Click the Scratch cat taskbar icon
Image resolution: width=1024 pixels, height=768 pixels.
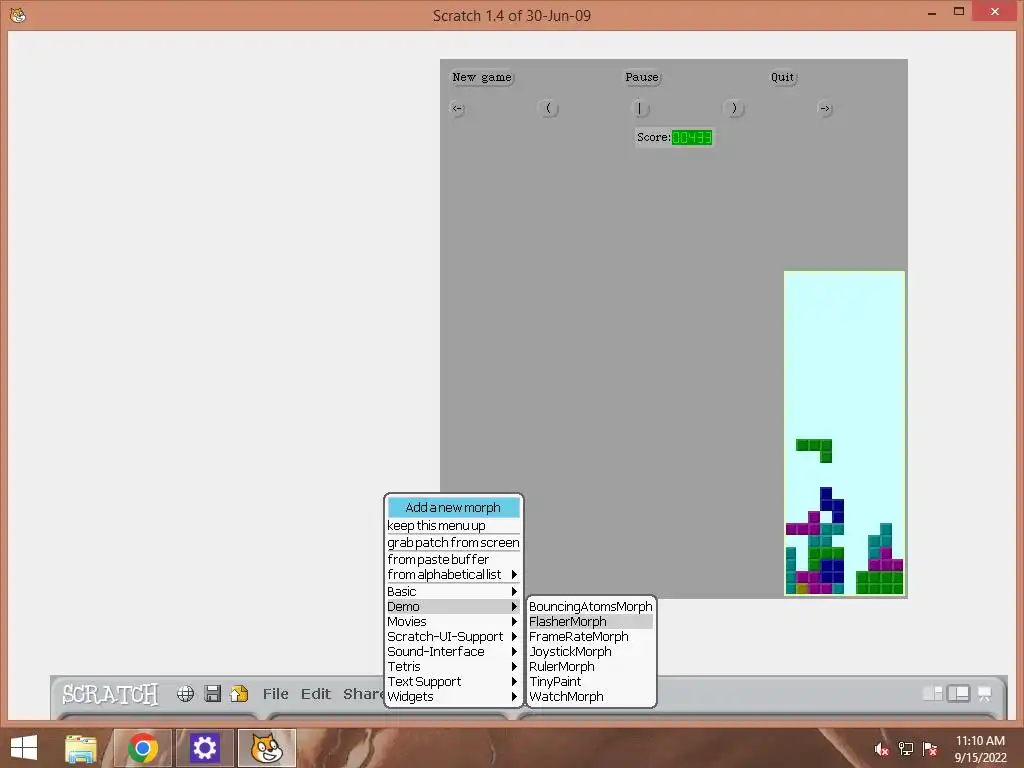[x=266, y=748]
